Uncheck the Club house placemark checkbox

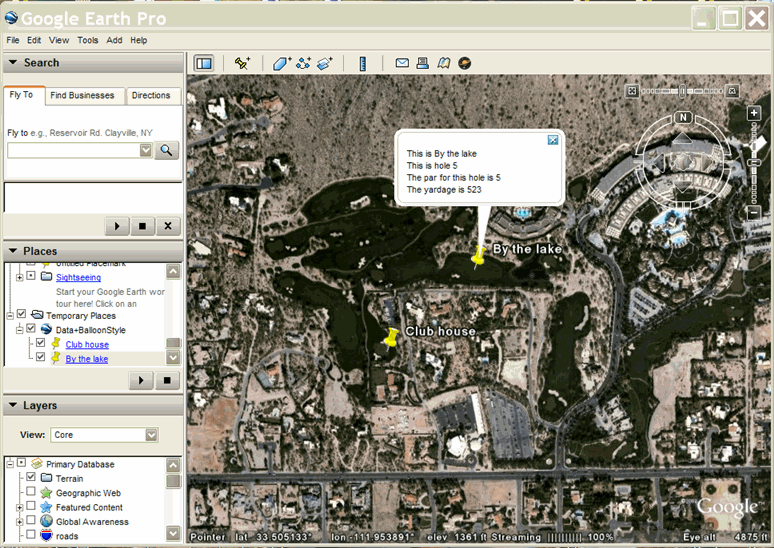[x=41, y=344]
